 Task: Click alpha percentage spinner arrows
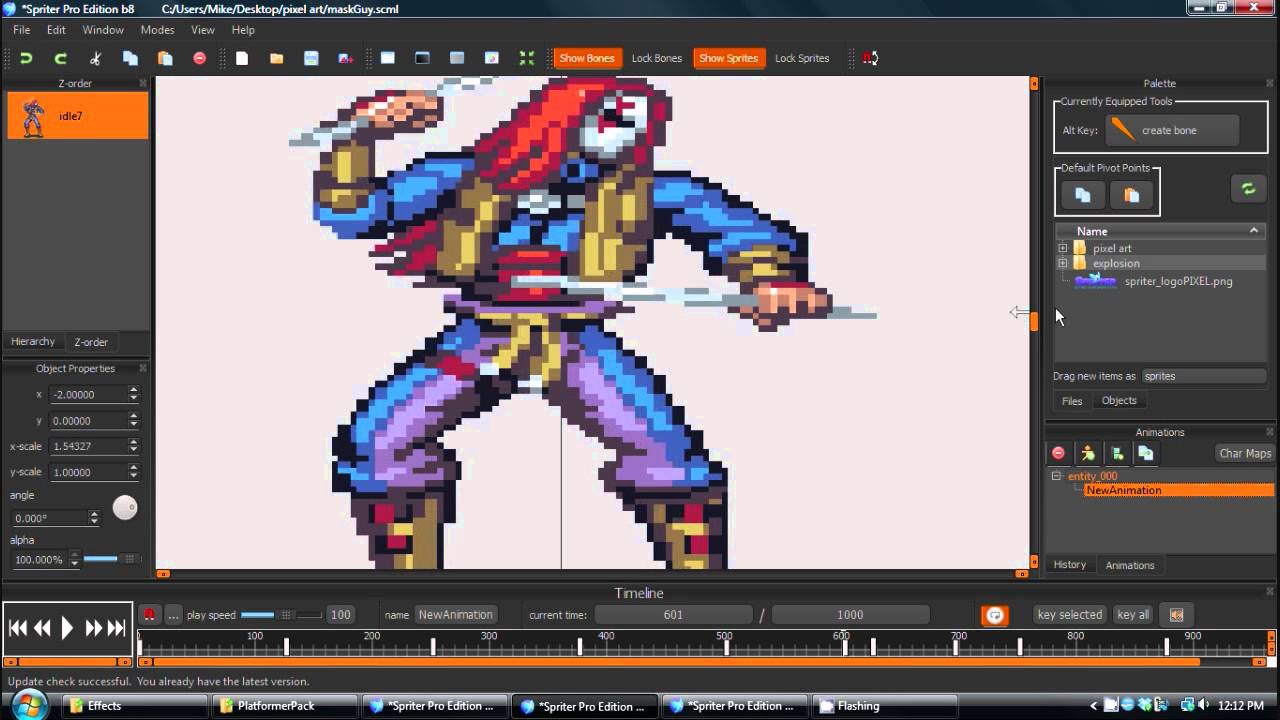point(74,559)
